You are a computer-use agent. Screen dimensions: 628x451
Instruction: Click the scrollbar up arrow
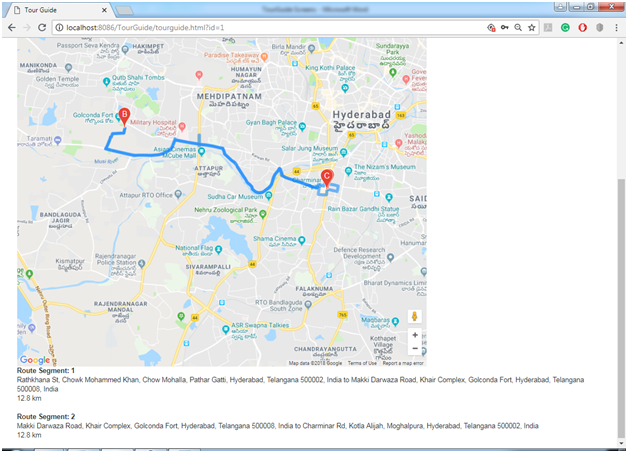[x=621, y=42]
